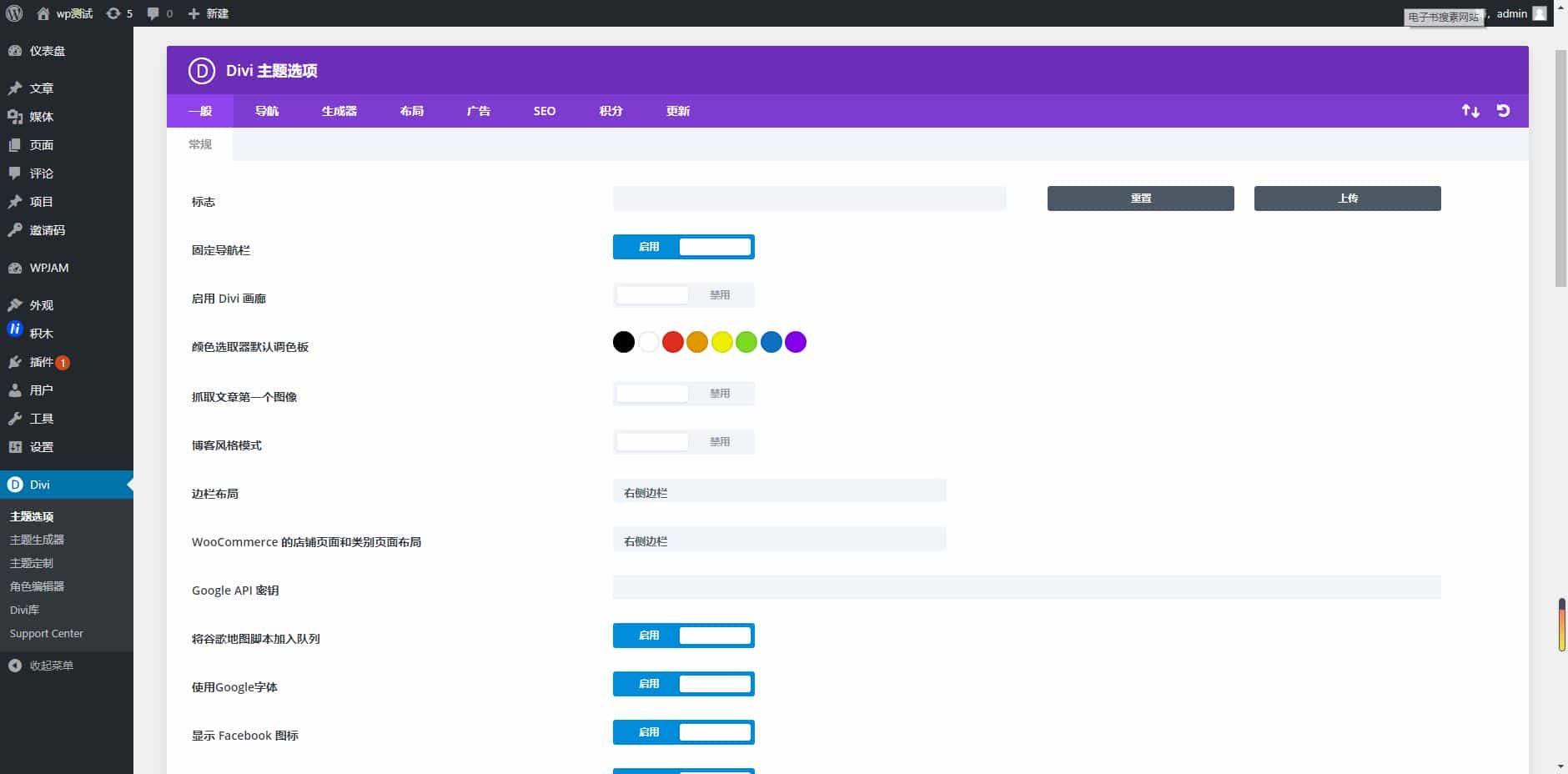Go to 文章 posts section
This screenshot has width=1568, height=774.
pos(67,88)
